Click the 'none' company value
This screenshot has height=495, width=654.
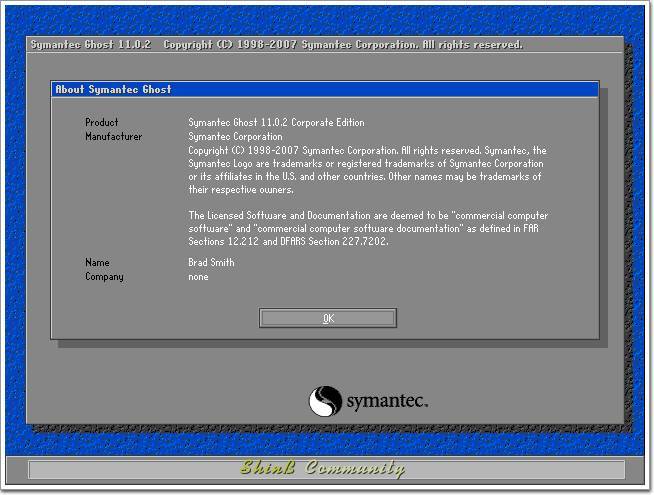198,277
